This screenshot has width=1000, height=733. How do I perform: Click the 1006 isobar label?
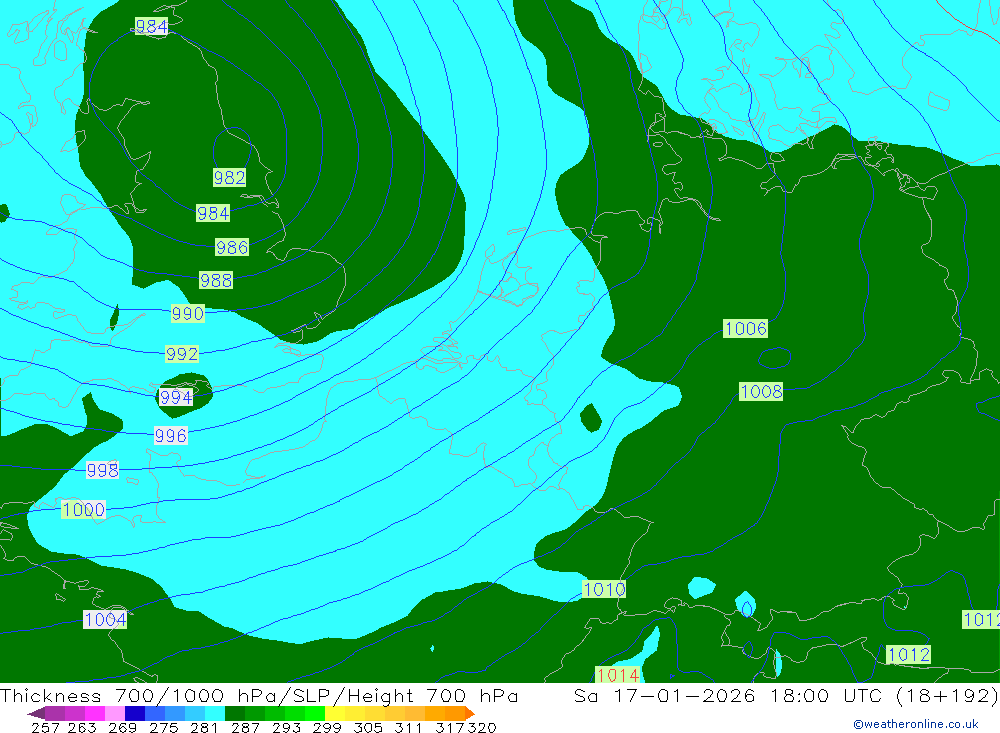pyautogui.click(x=746, y=329)
